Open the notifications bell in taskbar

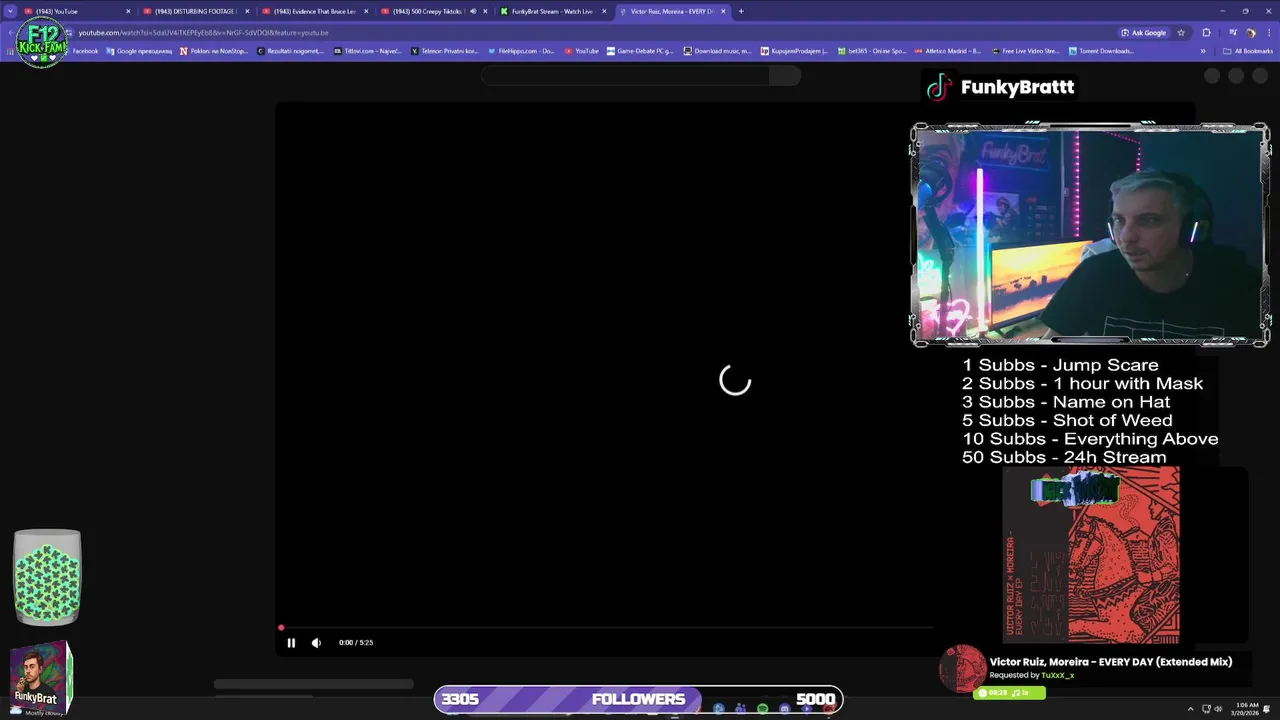click(1267, 709)
